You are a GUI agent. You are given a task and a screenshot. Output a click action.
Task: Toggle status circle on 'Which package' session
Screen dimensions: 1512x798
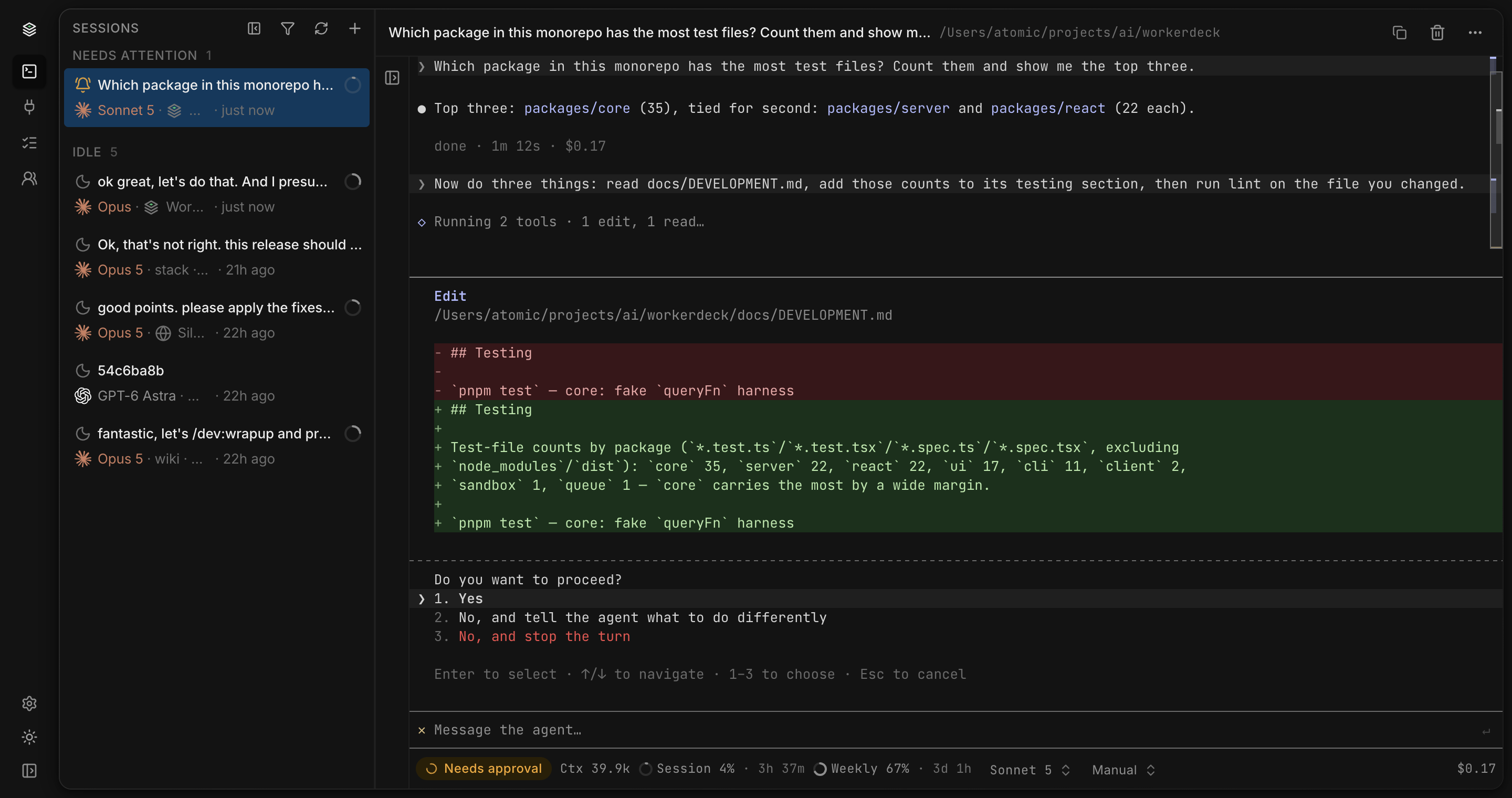tap(353, 85)
